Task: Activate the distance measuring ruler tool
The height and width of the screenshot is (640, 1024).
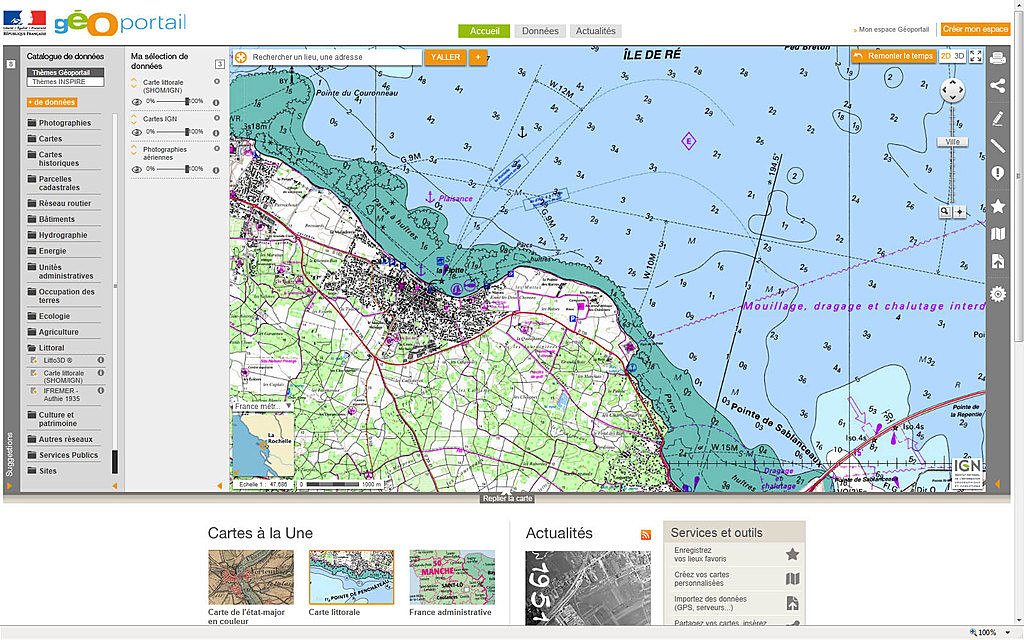Action: coord(997,146)
